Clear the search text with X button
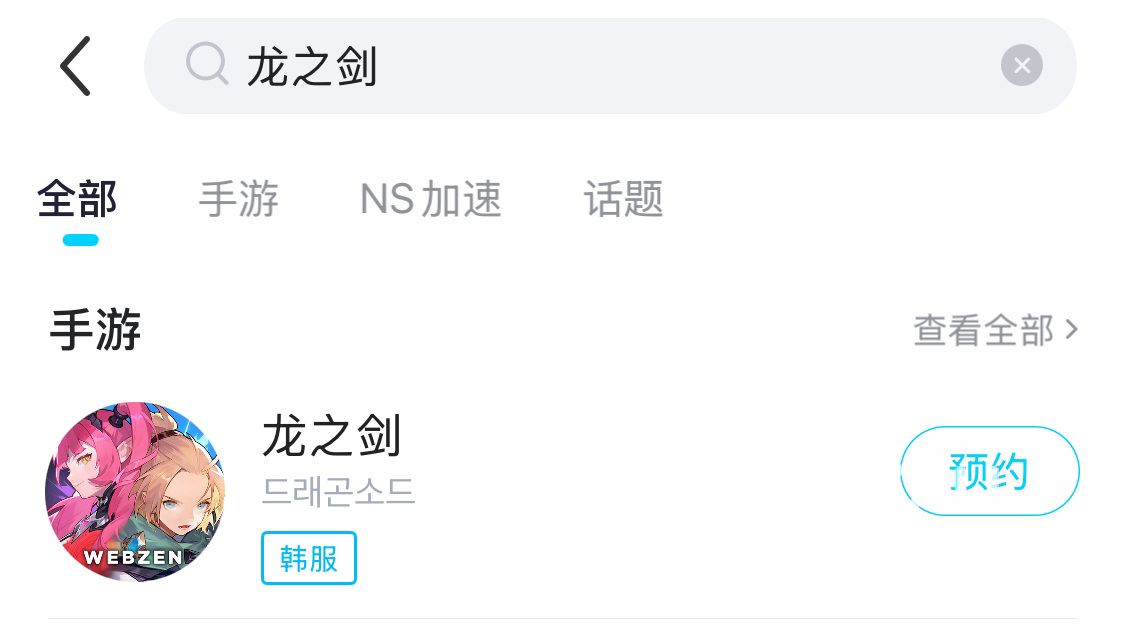This screenshot has width=1125, height=636. click(x=1022, y=65)
